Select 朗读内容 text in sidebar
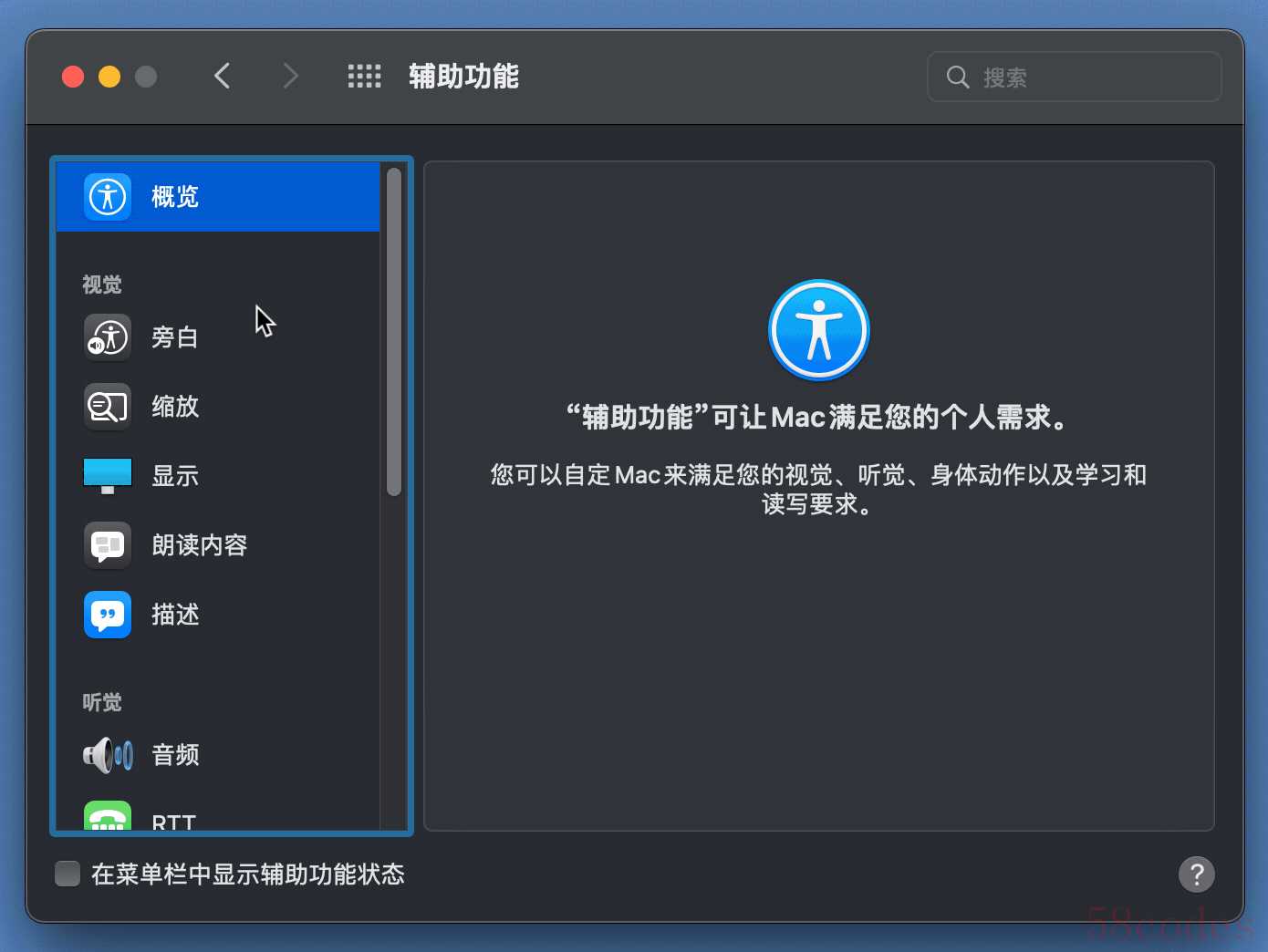The width and height of the screenshot is (1268, 952). click(x=200, y=545)
